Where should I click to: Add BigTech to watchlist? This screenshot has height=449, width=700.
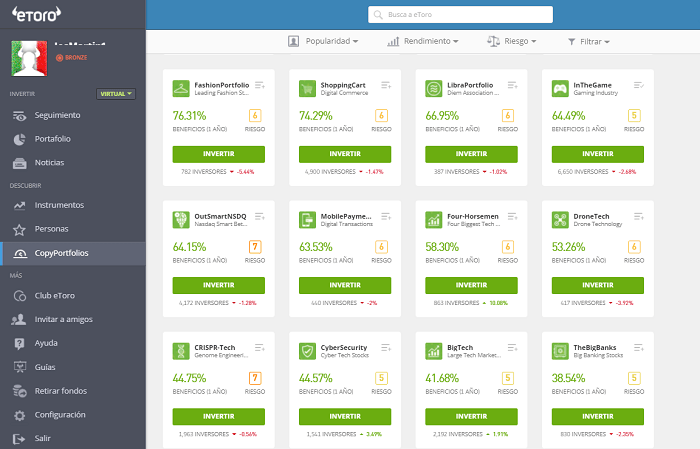tap(512, 348)
